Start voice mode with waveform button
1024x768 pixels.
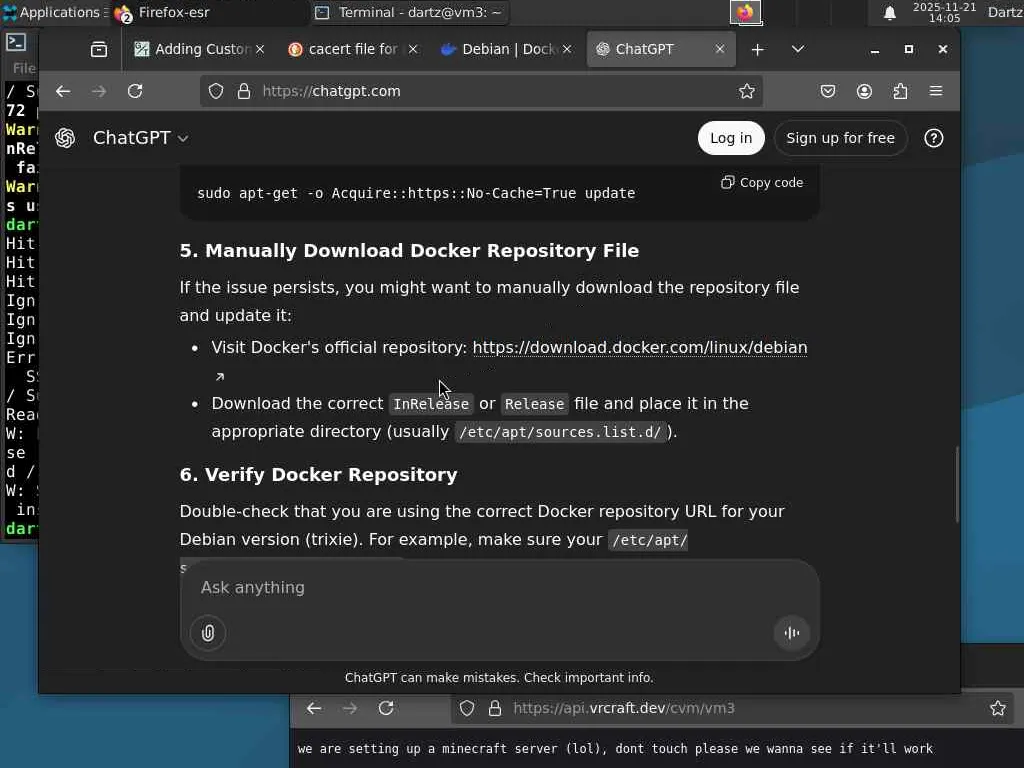tap(792, 632)
